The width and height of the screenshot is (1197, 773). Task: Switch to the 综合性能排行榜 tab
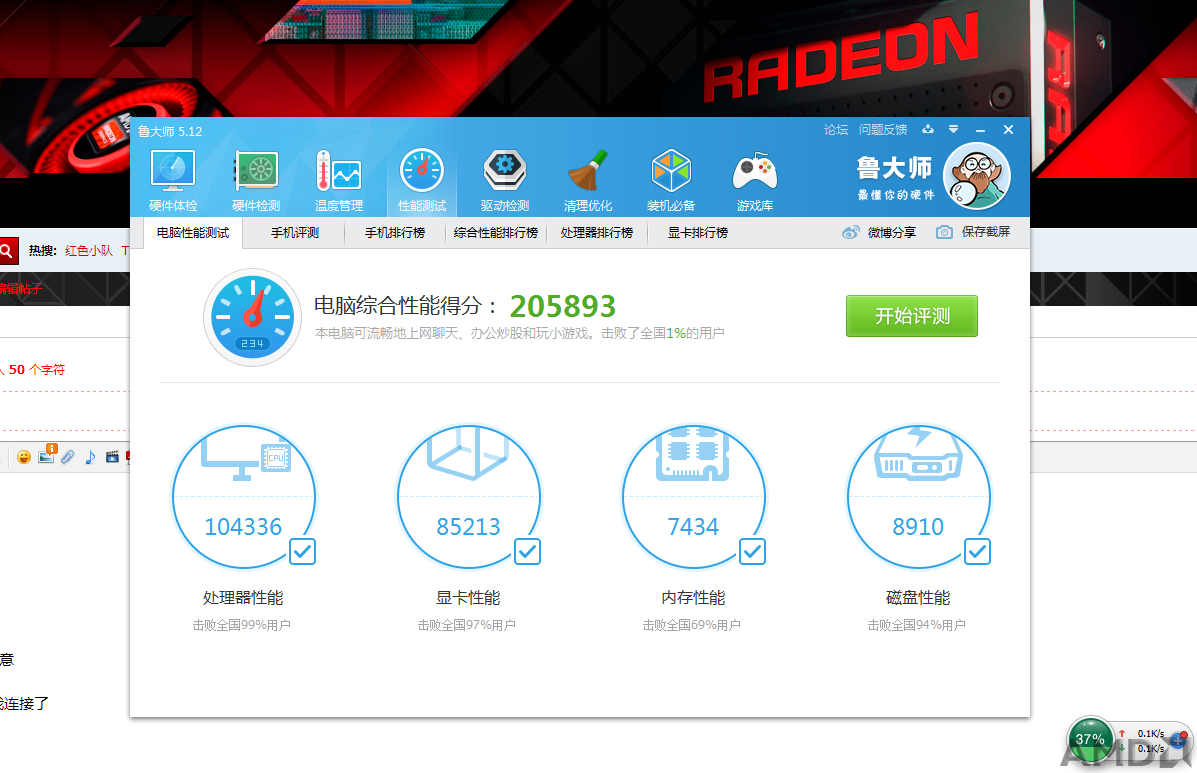(496, 233)
